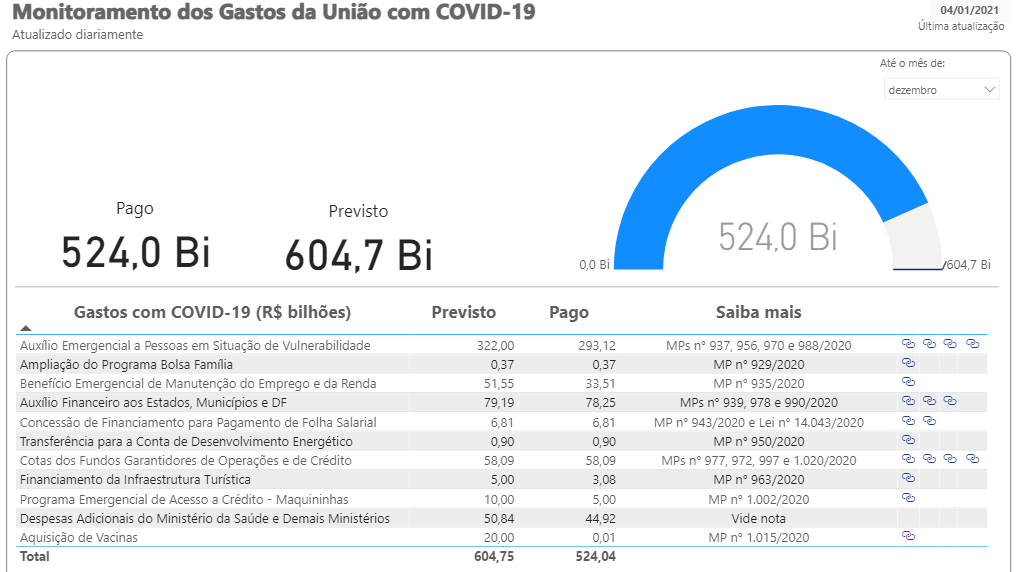The width and height of the screenshot is (1028, 572).
Task: Click 'Vide nota' in Saiba mais column
Action: click(759, 519)
